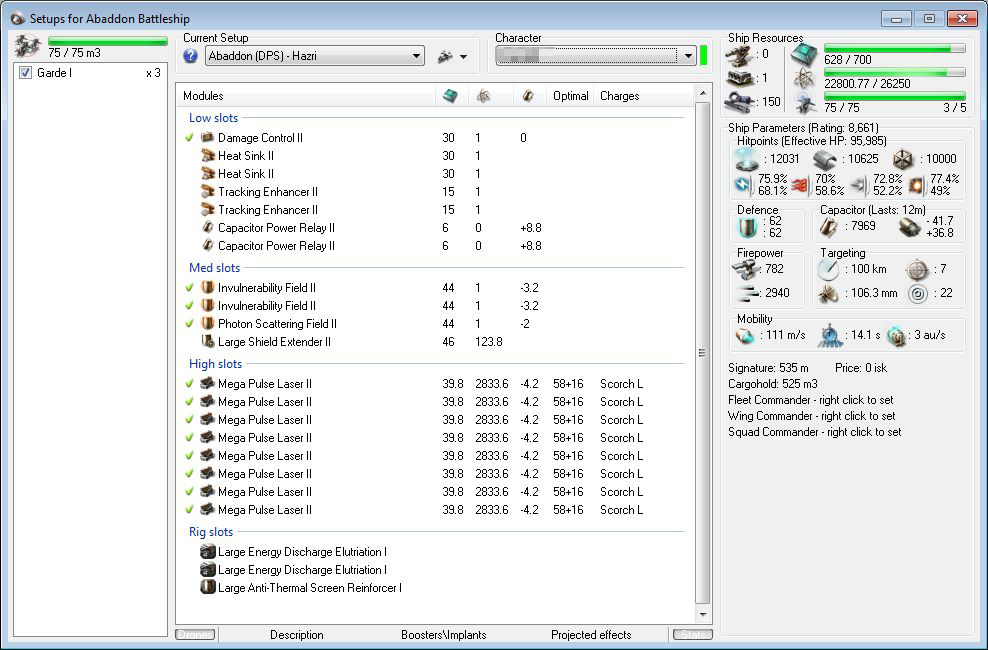Switch to the Drones tab
The width and height of the screenshot is (988, 650).
(x=195, y=634)
